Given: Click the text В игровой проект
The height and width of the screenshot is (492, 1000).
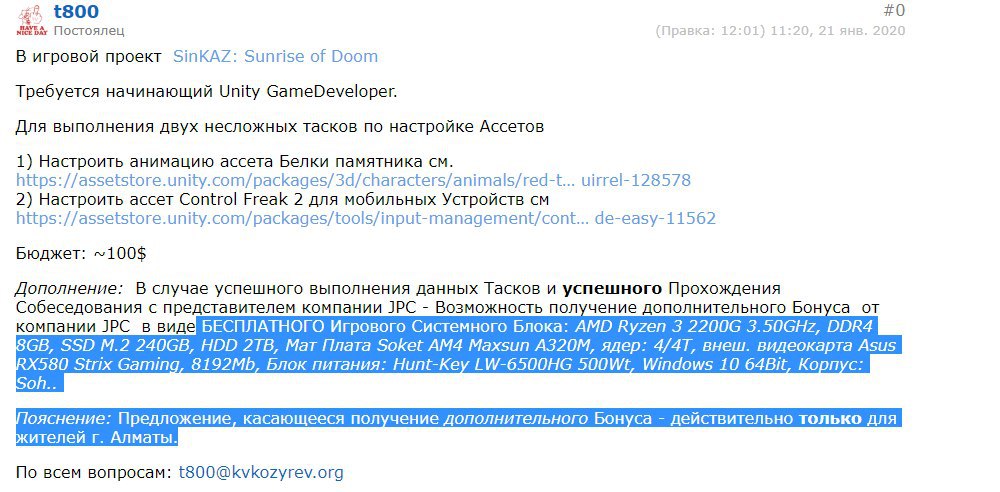Looking at the screenshot, I should (89, 56).
